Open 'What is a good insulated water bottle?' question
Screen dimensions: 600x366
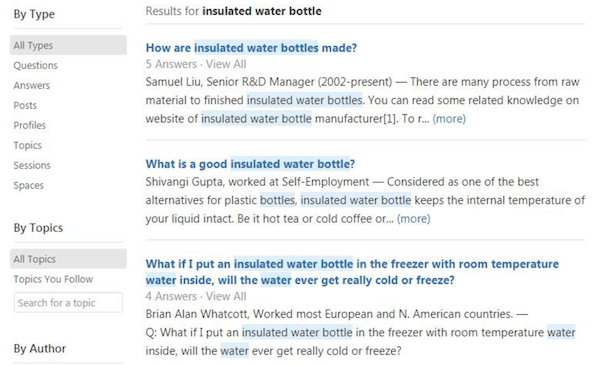(250, 164)
